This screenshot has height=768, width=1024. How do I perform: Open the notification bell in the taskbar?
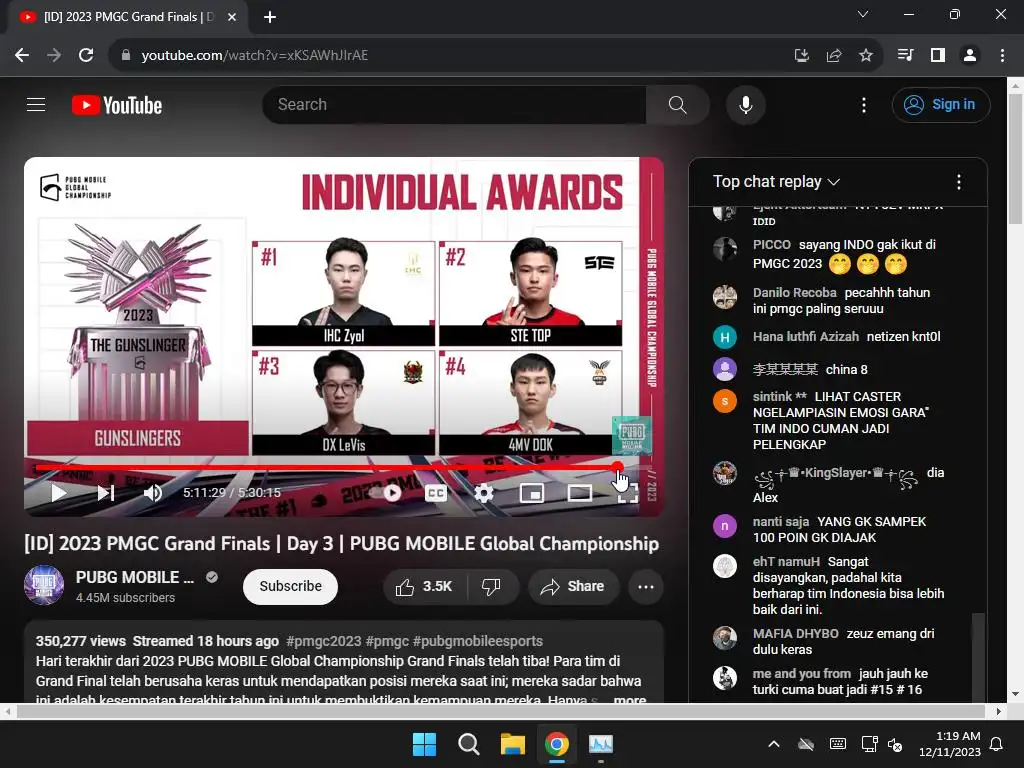click(x=997, y=744)
